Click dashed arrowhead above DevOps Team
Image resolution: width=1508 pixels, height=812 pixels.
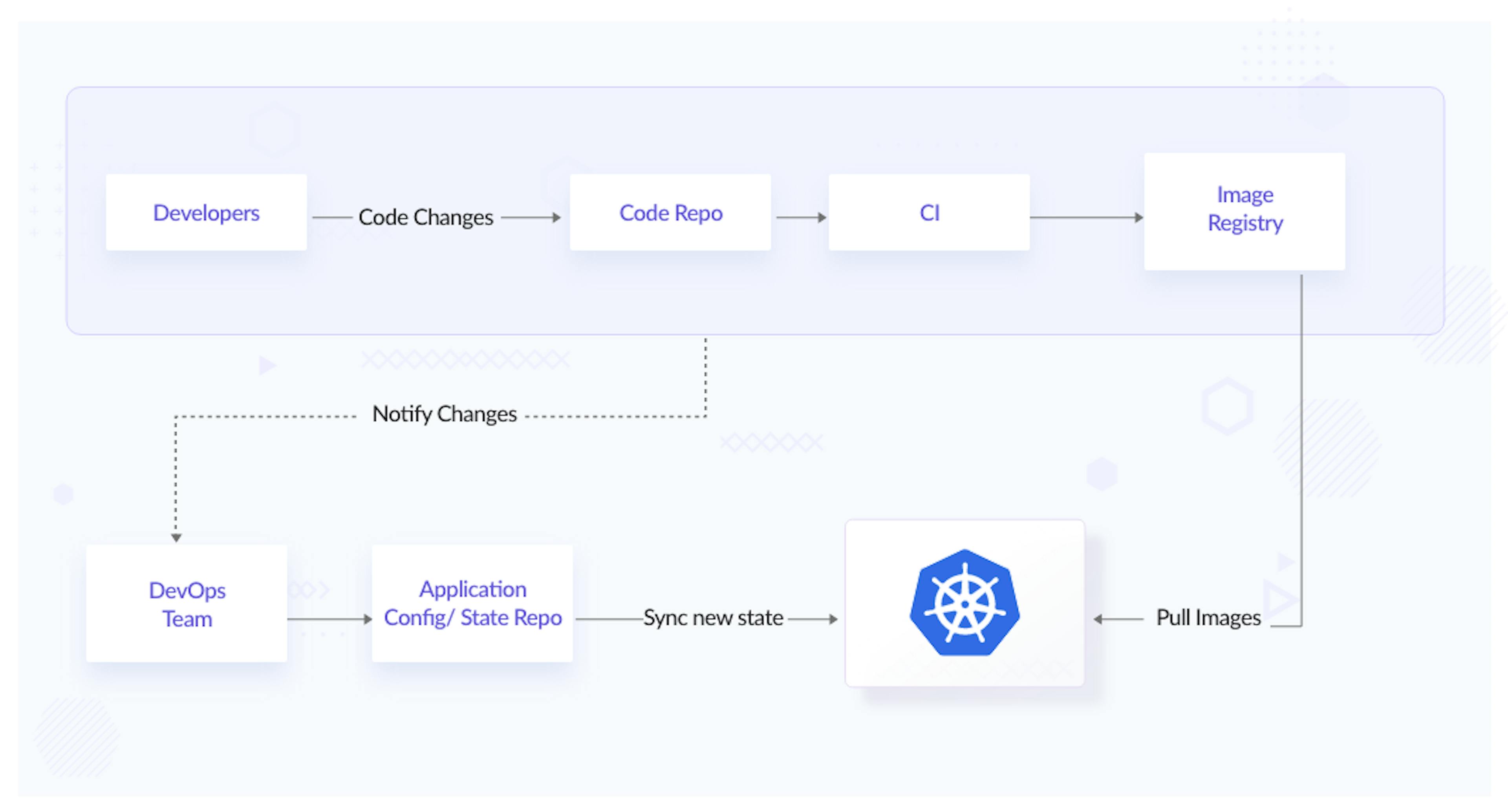176,538
